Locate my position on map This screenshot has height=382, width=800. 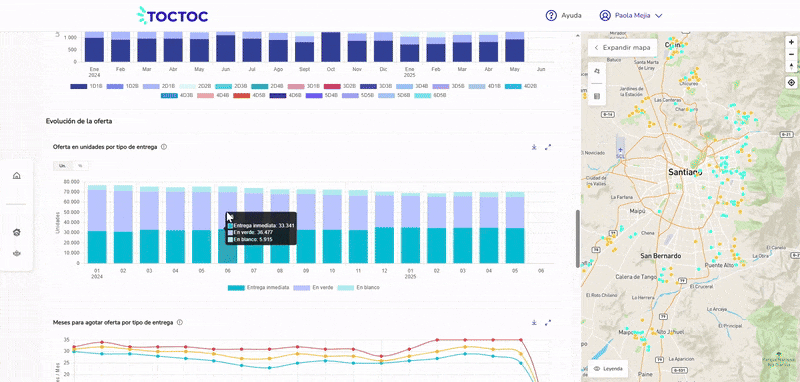point(791,83)
